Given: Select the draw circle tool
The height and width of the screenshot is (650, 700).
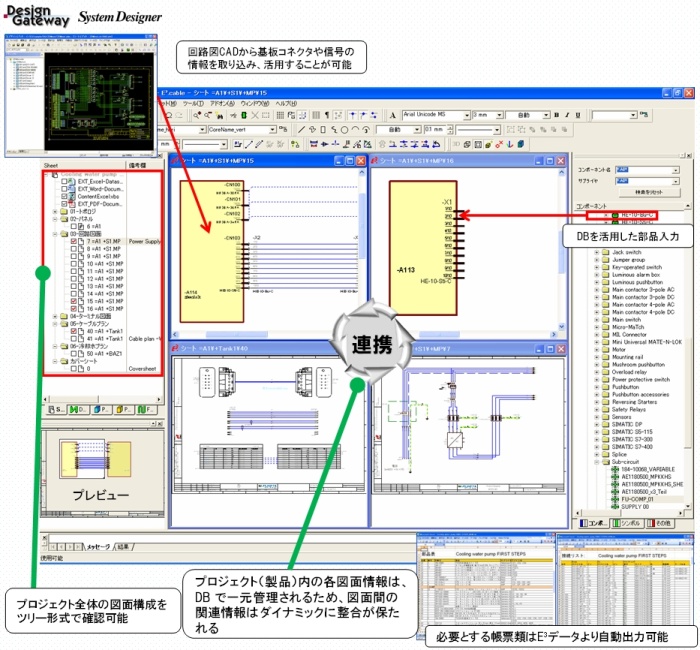Looking at the screenshot, I should [x=345, y=130].
